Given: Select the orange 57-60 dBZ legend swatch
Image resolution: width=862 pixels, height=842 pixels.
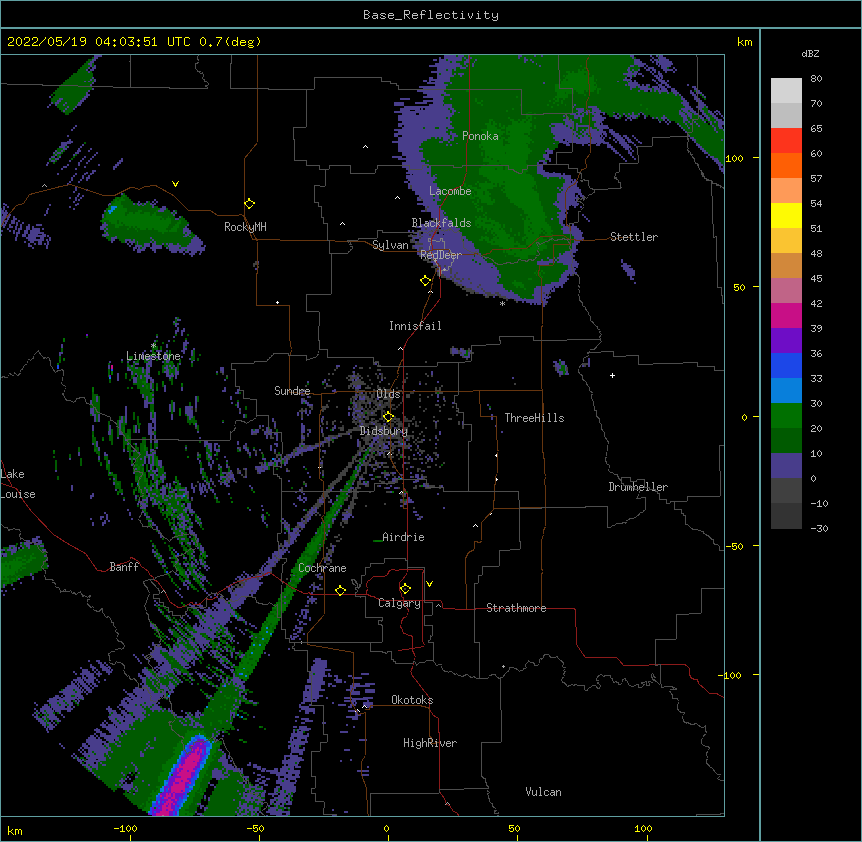Looking at the screenshot, I should (786, 165).
